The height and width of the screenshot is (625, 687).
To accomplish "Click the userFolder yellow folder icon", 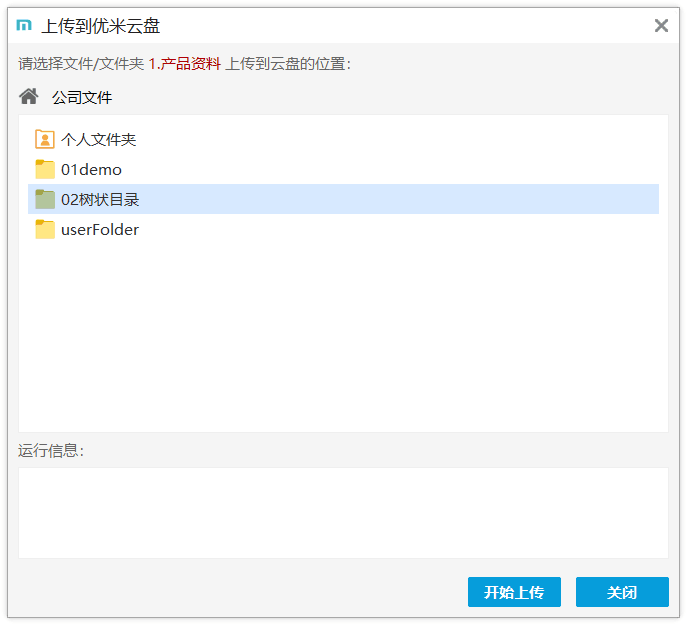I will click(x=45, y=229).
